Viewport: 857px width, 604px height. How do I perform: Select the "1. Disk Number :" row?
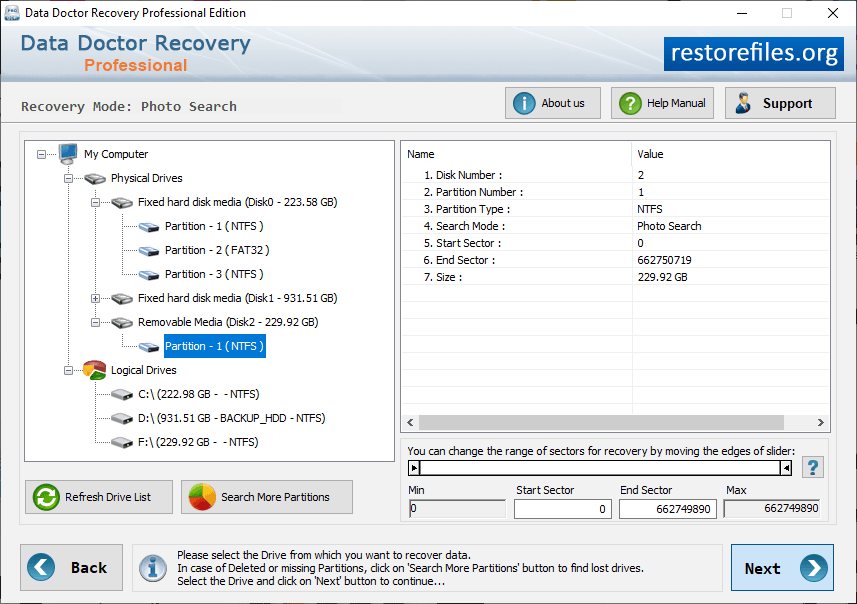(615, 175)
